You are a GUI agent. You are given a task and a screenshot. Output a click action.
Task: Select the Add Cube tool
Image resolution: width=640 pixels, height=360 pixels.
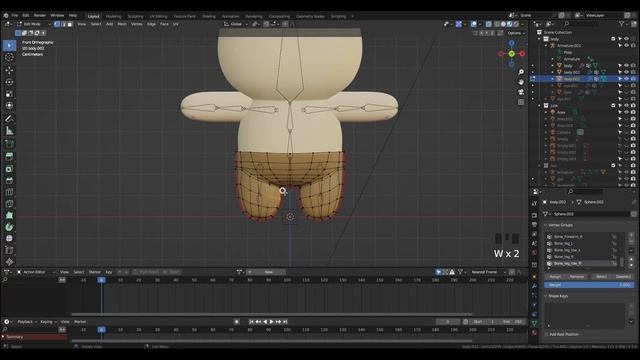click(9, 144)
